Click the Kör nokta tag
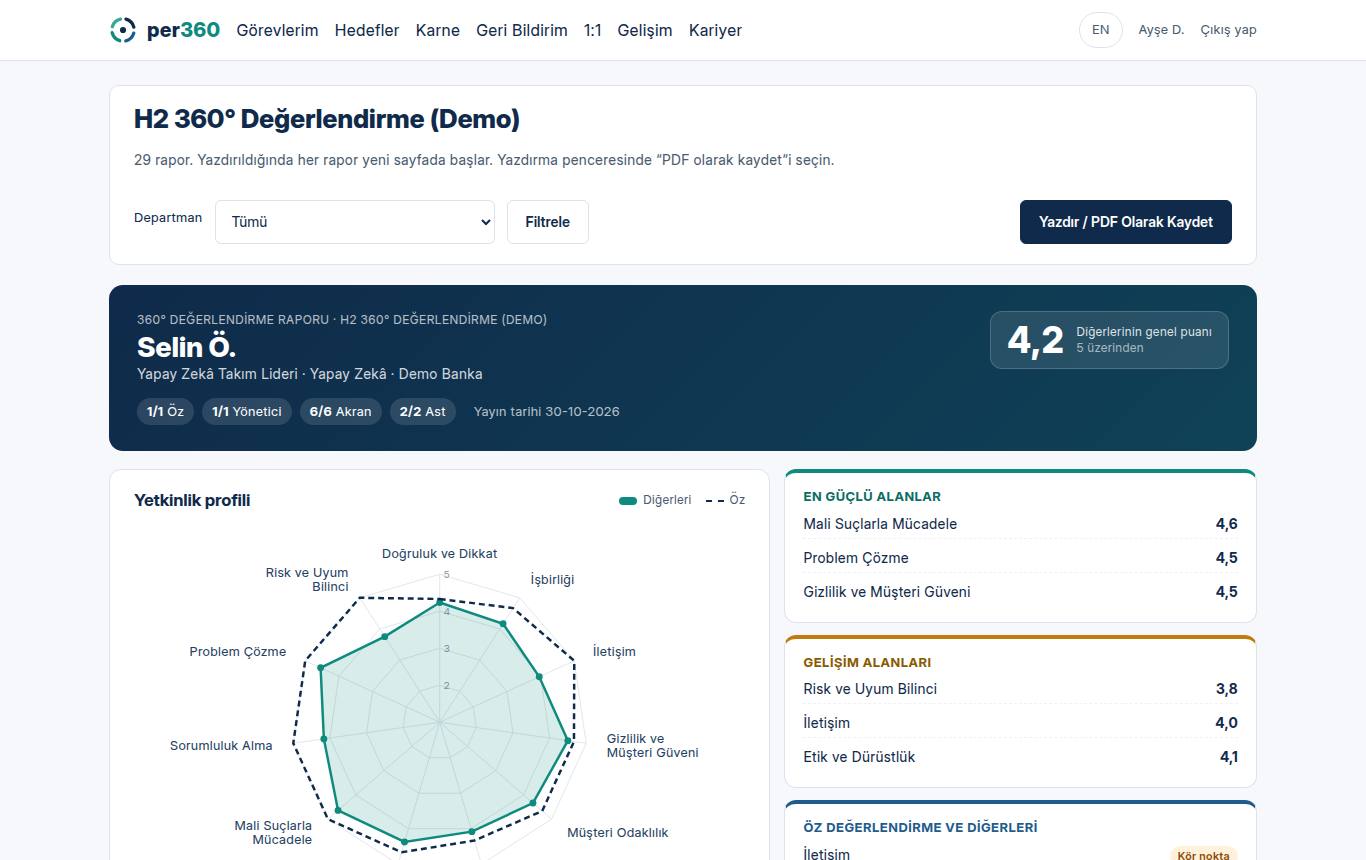 pyautogui.click(x=1203, y=855)
